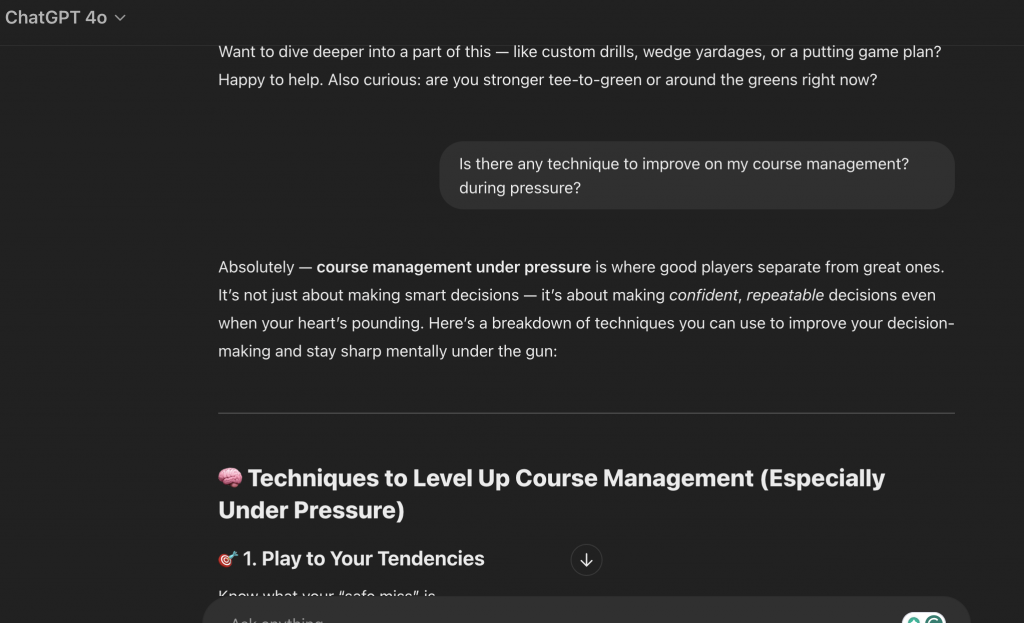Click the line Know what your safe miss is
1024x623 pixels.
tap(327, 593)
